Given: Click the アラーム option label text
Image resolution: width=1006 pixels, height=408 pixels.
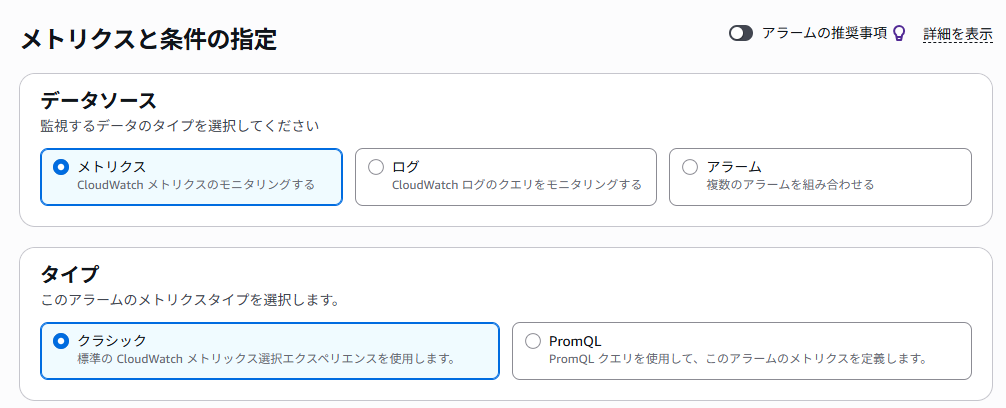Looking at the screenshot, I should 734,167.
